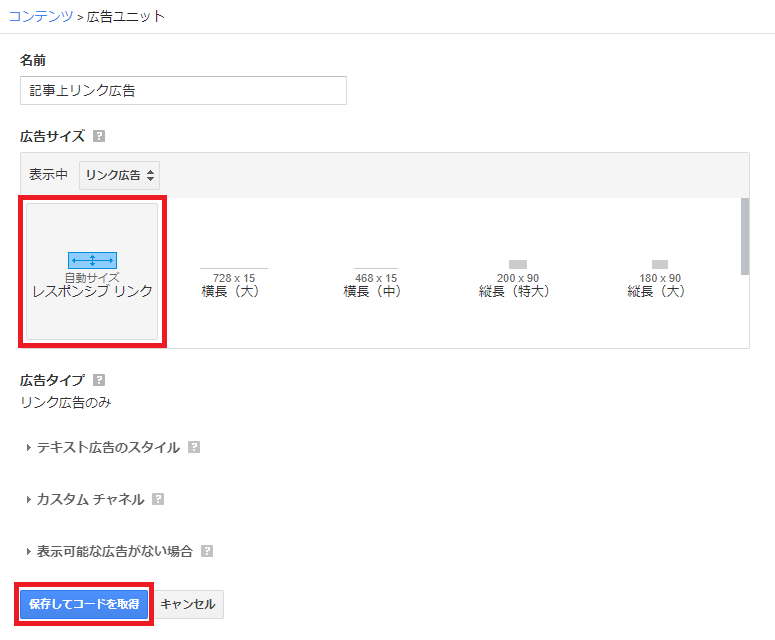Open the リンク広告 dropdown
The height and width of the screenshot is (640, 775).
[120, 175]
